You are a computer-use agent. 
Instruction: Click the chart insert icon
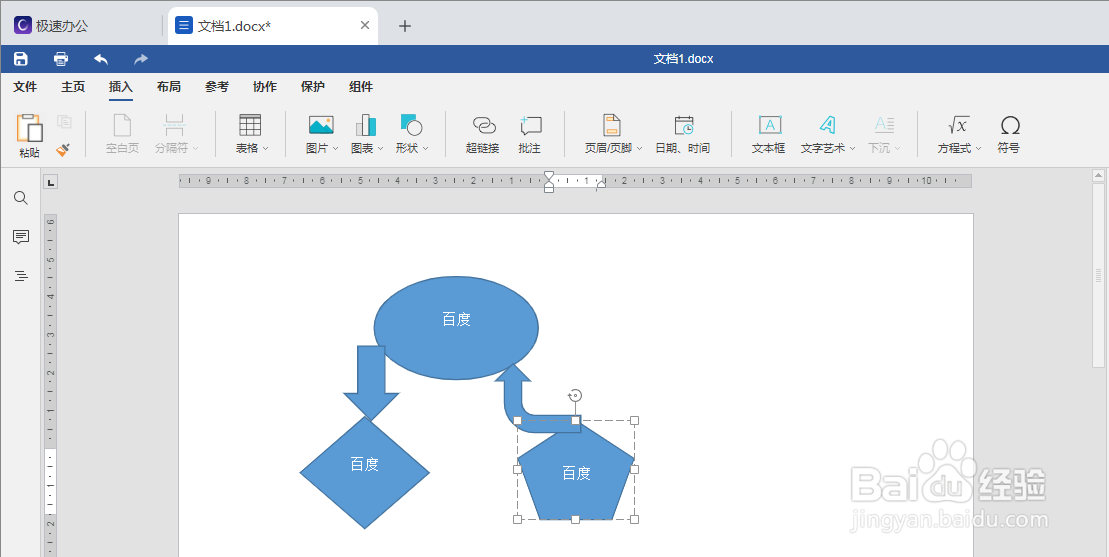[366, 125]
